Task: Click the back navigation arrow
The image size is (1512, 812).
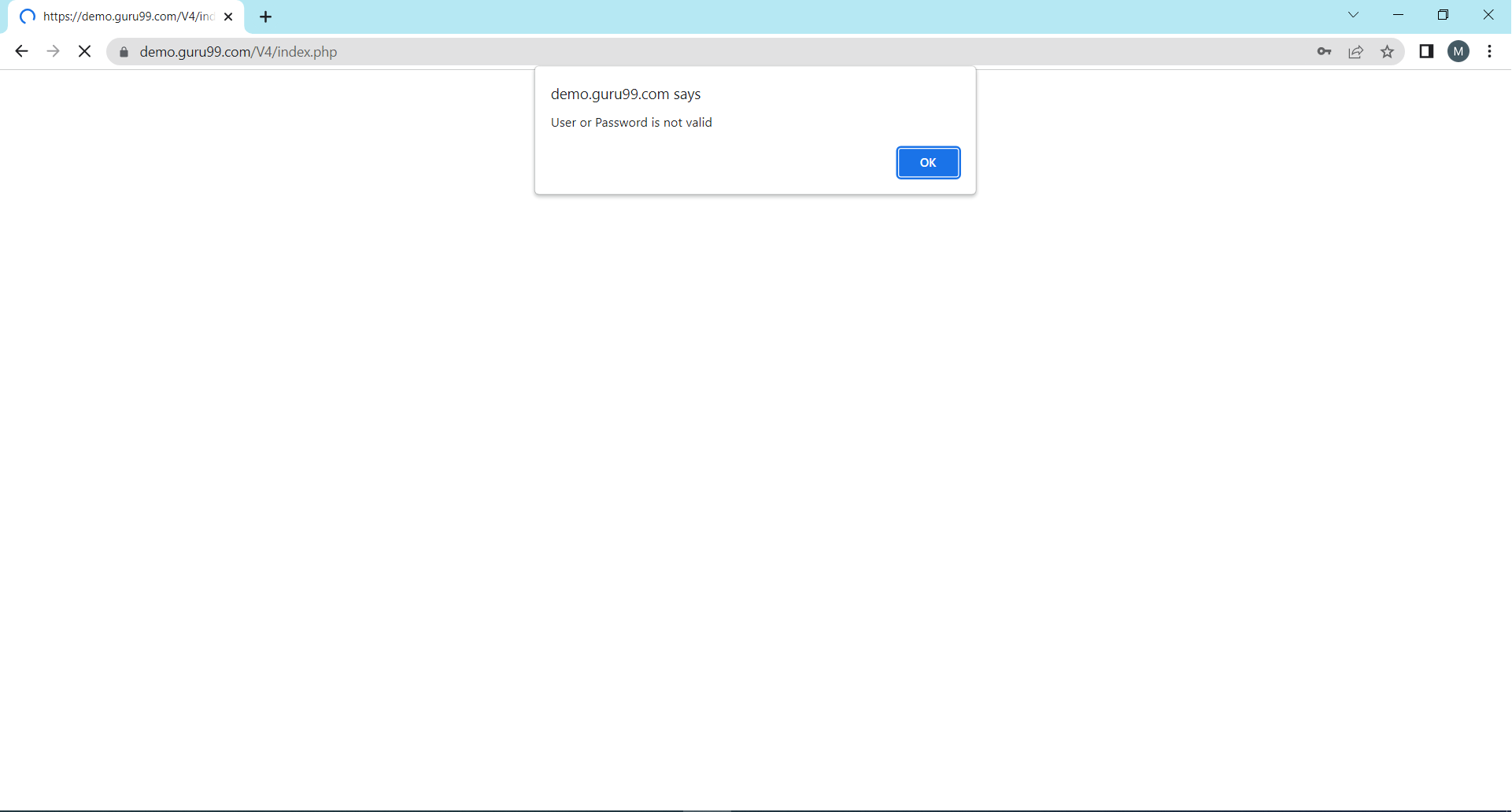Action: click(x=21, y=51)
